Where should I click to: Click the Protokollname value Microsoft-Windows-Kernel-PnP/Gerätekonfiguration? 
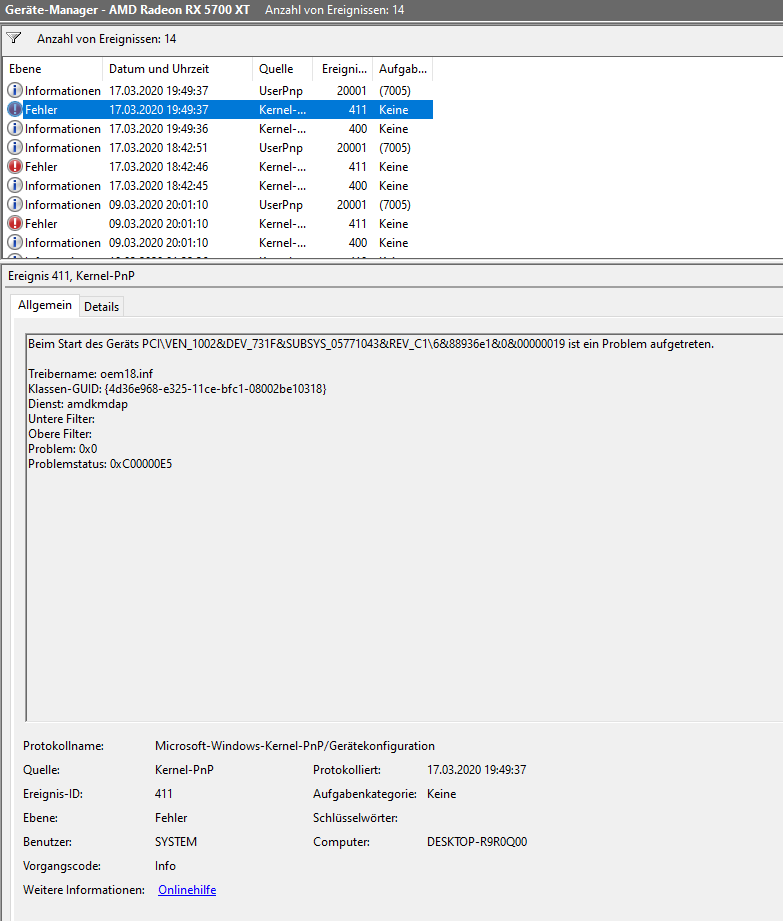tap(295, 745)
